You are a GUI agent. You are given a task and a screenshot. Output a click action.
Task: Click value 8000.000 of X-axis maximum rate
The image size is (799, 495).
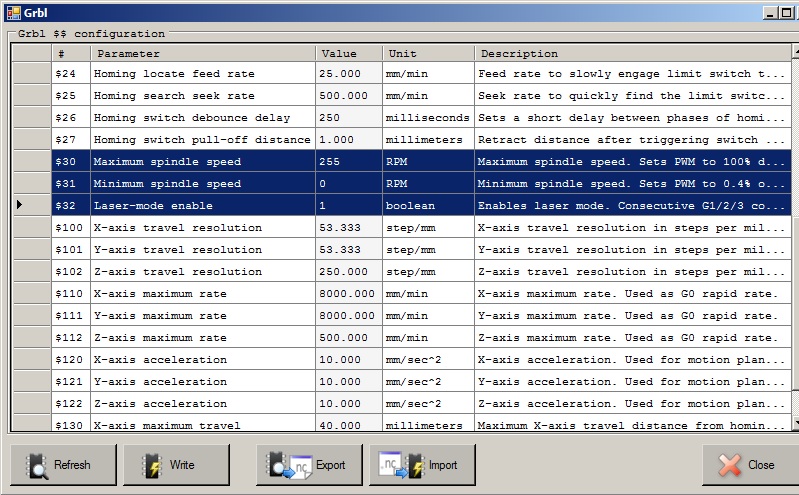(x=349, y=293)
